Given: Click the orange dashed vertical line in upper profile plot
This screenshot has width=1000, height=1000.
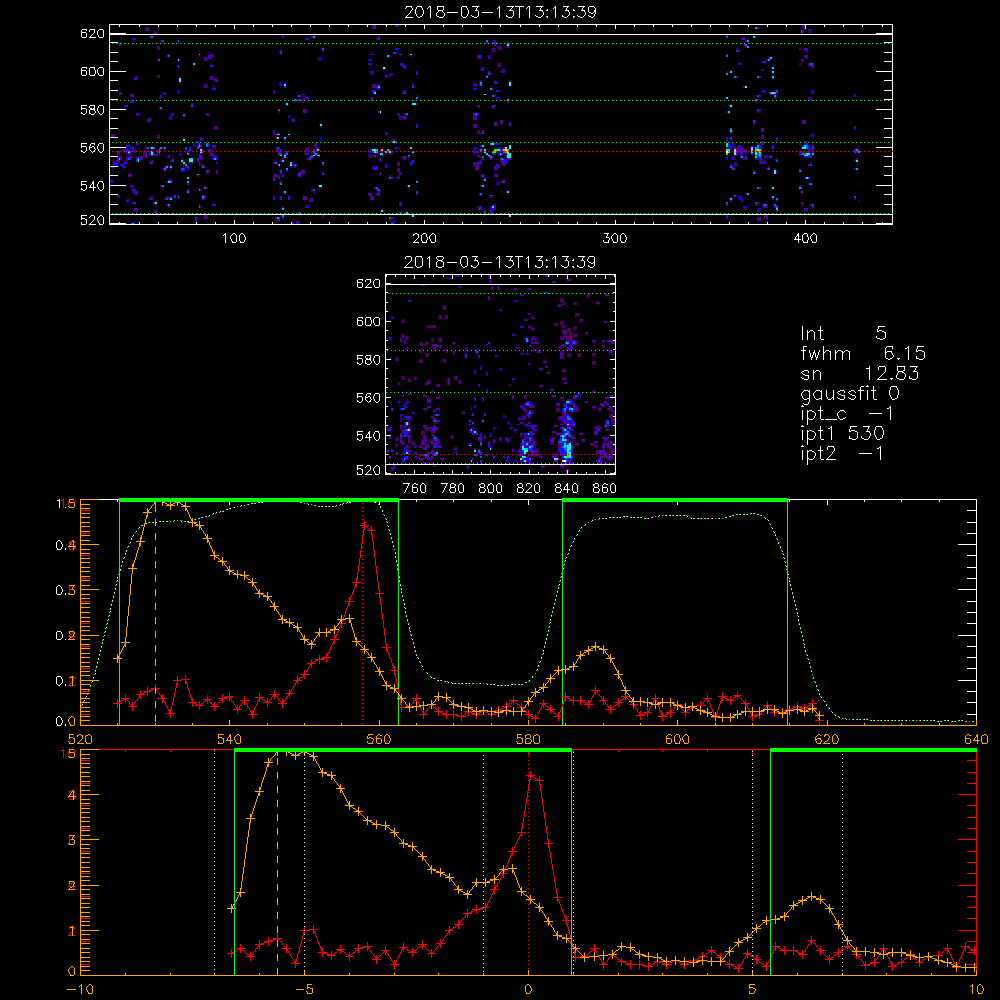Looking at the screenshot, I should click(156, 612).
